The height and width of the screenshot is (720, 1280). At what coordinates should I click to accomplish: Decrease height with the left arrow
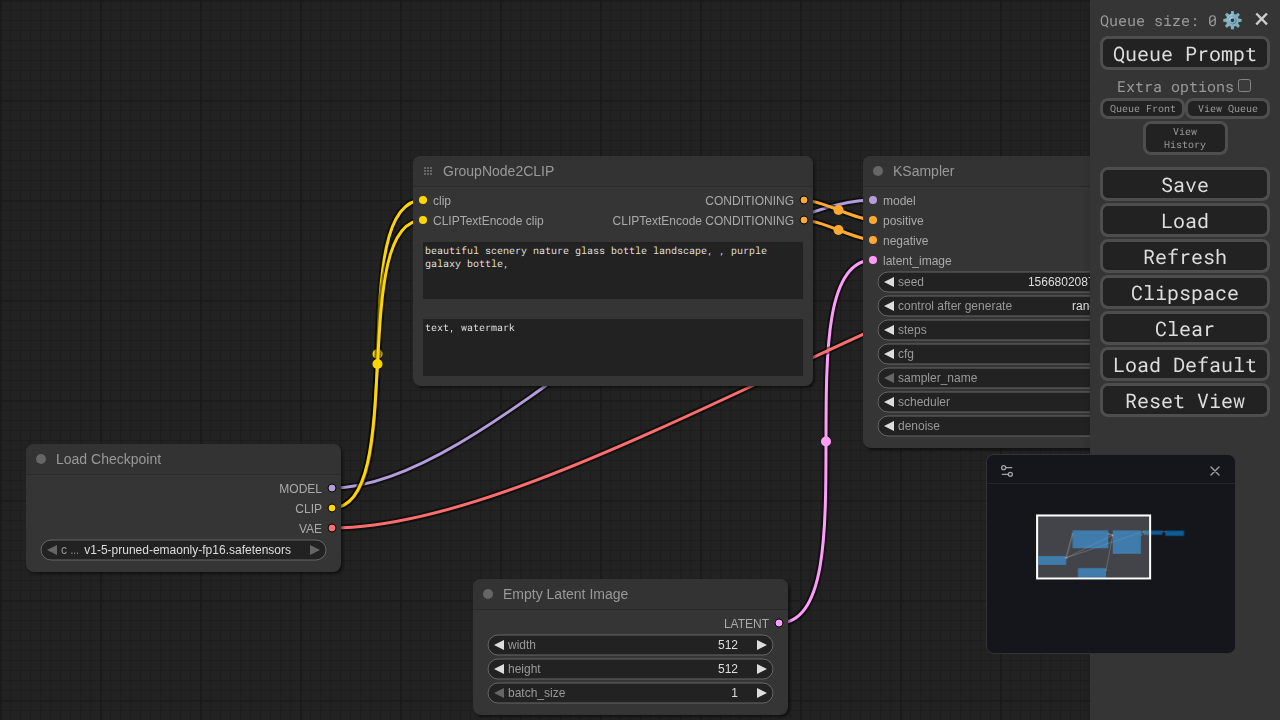(499, 669)
